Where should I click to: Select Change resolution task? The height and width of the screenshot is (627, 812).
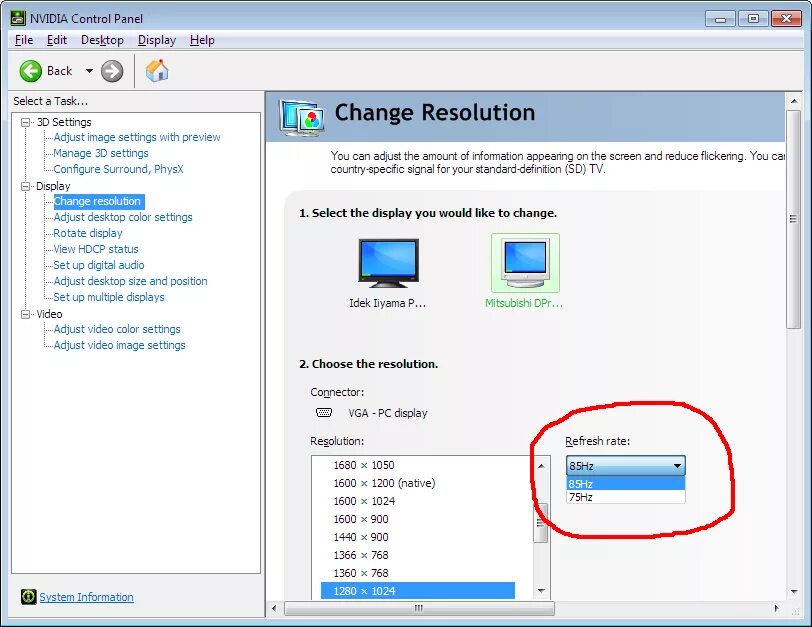coord(97,201)
